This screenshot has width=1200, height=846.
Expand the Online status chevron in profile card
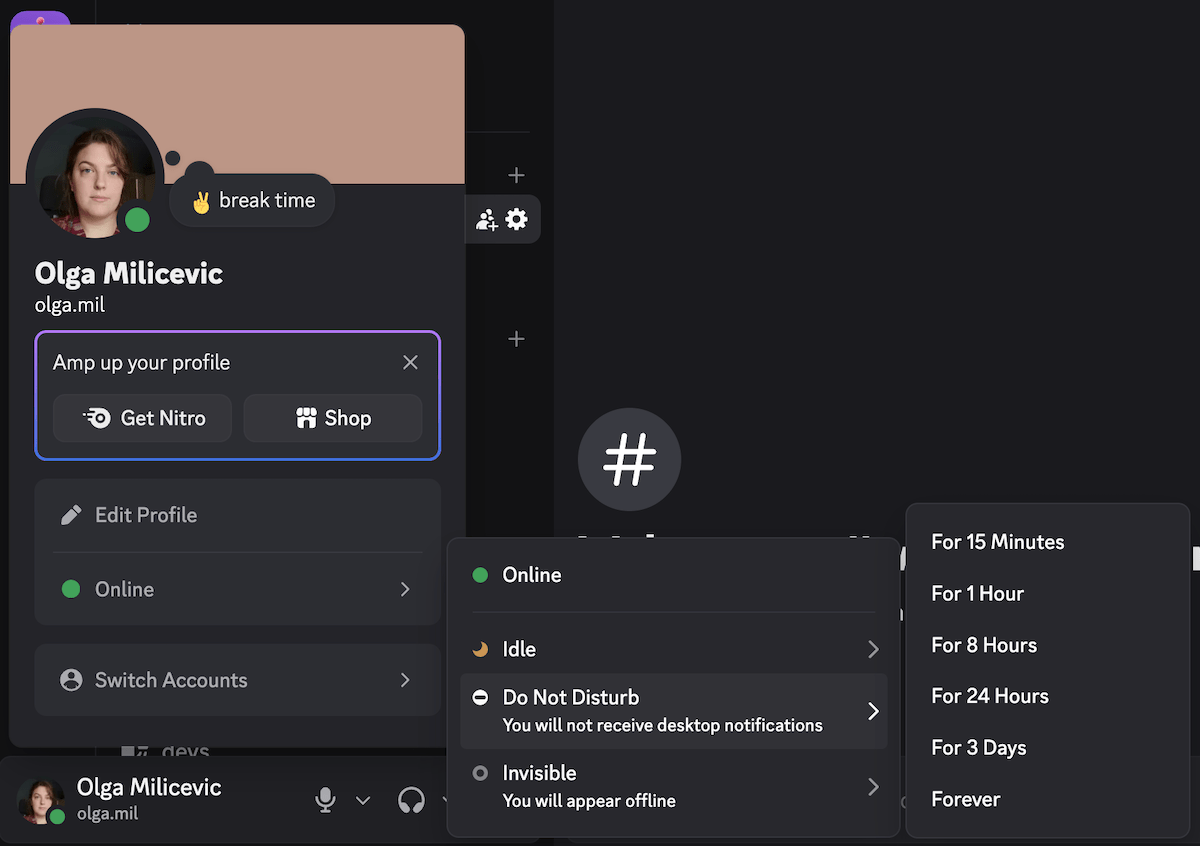pos(405,589)
